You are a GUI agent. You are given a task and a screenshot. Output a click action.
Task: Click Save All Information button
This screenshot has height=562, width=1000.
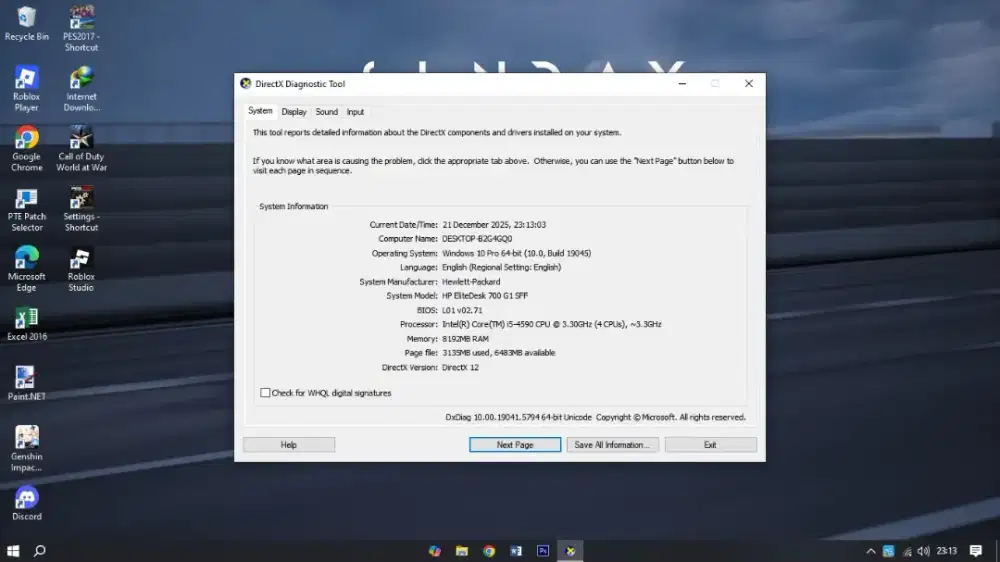612,445
